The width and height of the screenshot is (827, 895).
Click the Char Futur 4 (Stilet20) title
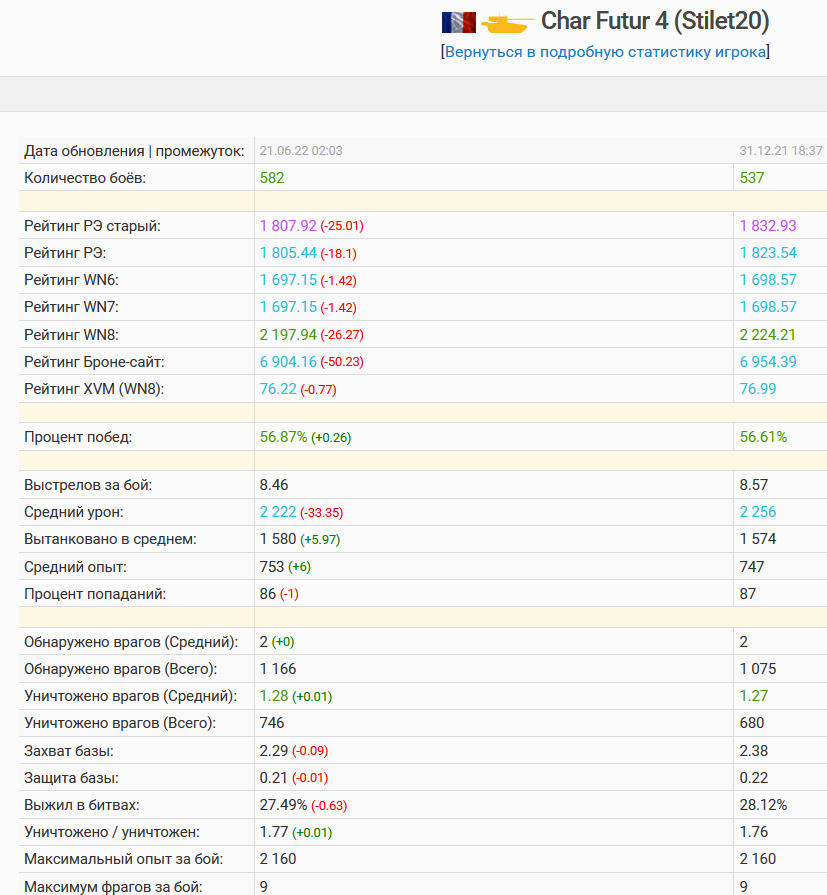coord(655,21)
